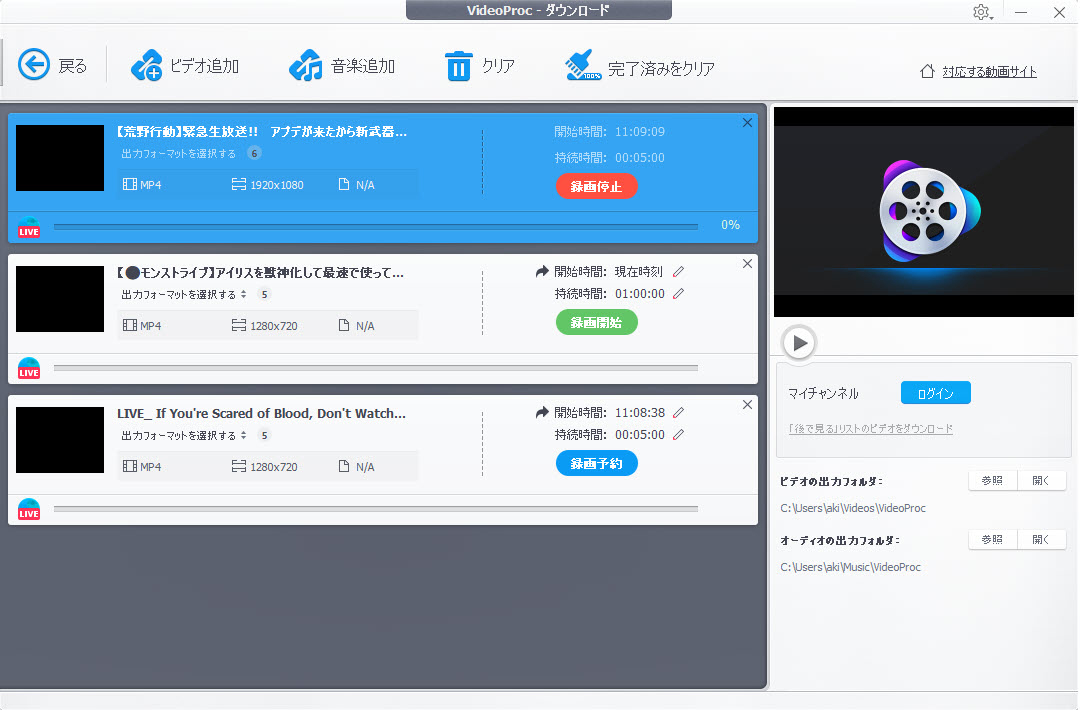The width and height of the screenshot is (1080, 710).
Task: Click the C:\Users\aki\Music\VideoProc path
Action: (850, 567)
